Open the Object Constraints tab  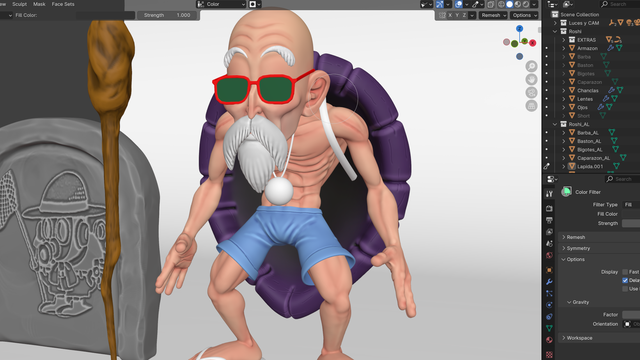[x=549, y=317]
